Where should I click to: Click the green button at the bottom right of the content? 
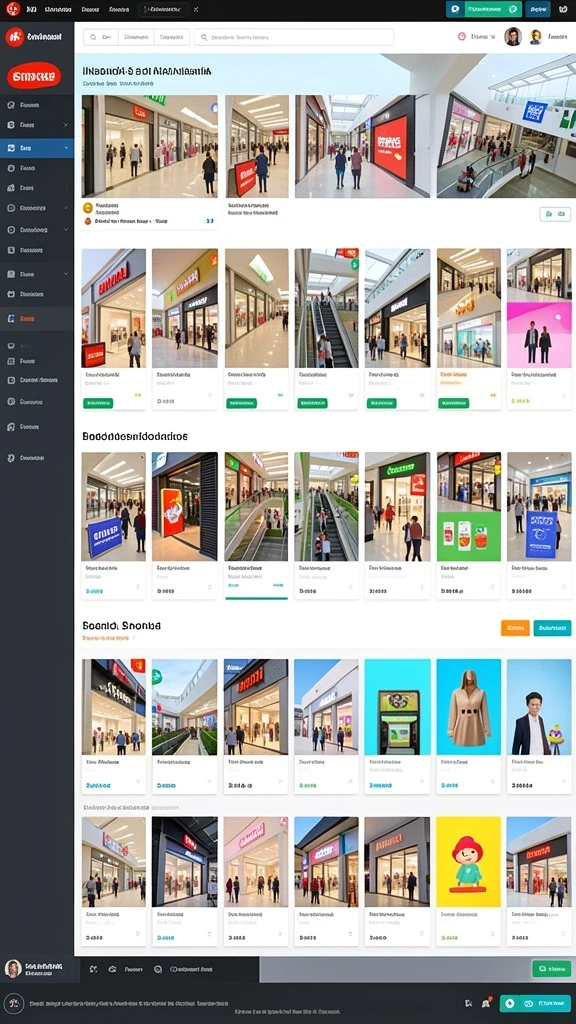551,968
